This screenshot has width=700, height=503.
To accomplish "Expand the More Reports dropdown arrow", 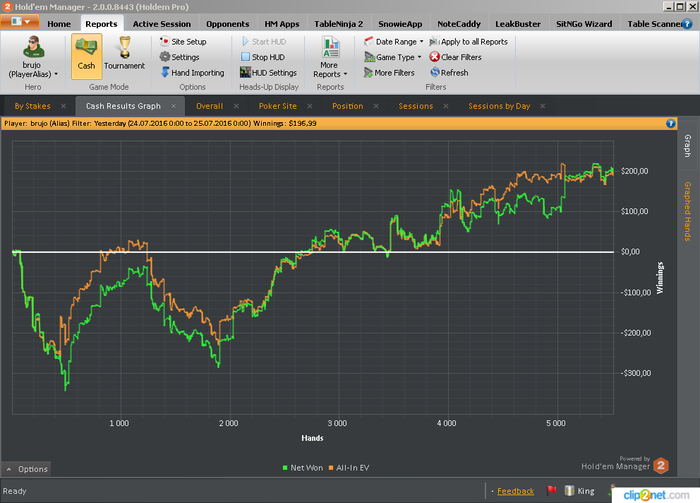I will click(x=346, y=74).
